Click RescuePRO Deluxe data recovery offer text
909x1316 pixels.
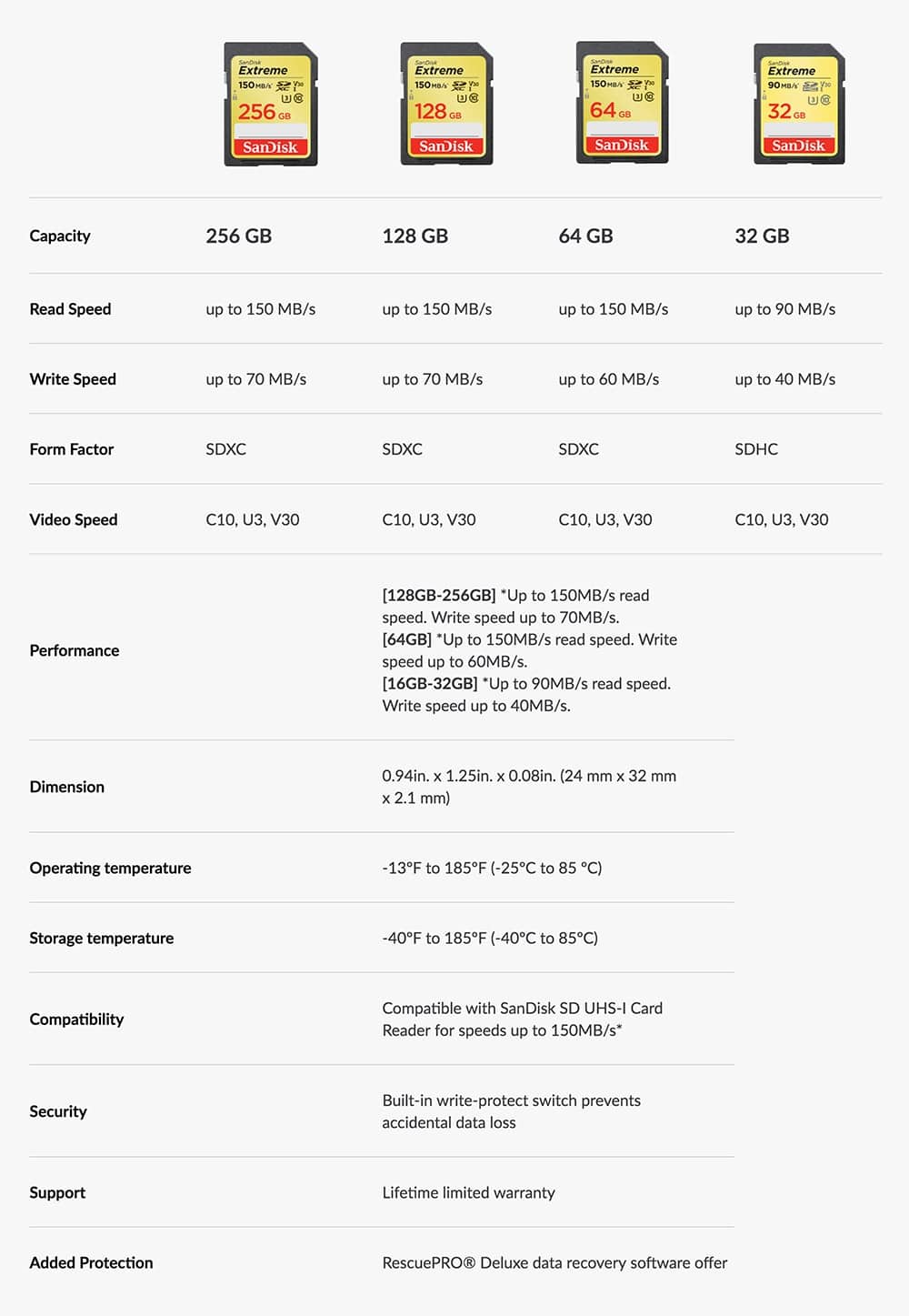pyautogui.click(x=554, y=1262)
